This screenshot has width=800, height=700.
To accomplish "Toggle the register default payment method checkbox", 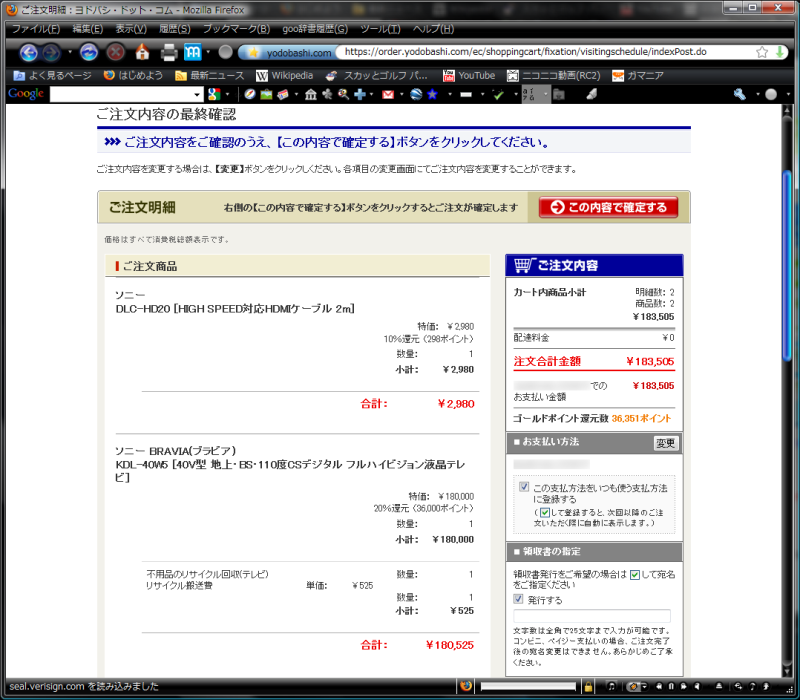I will coord(524,487).
